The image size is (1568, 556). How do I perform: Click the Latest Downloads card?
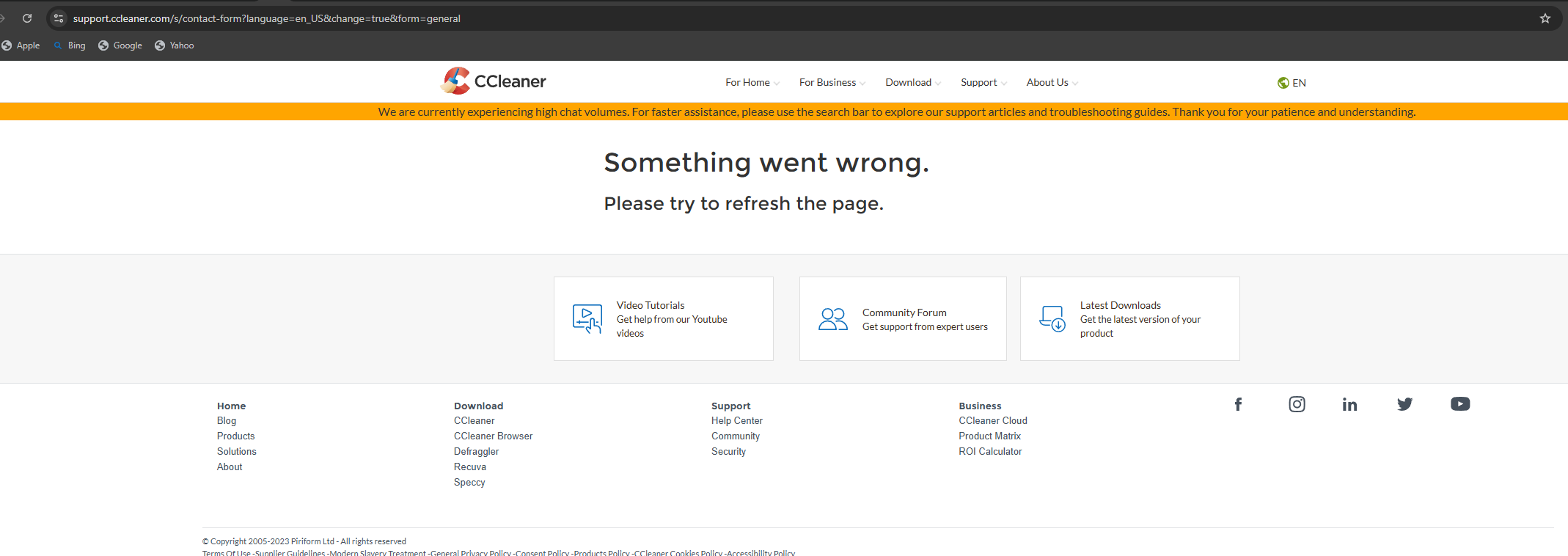1129,319
